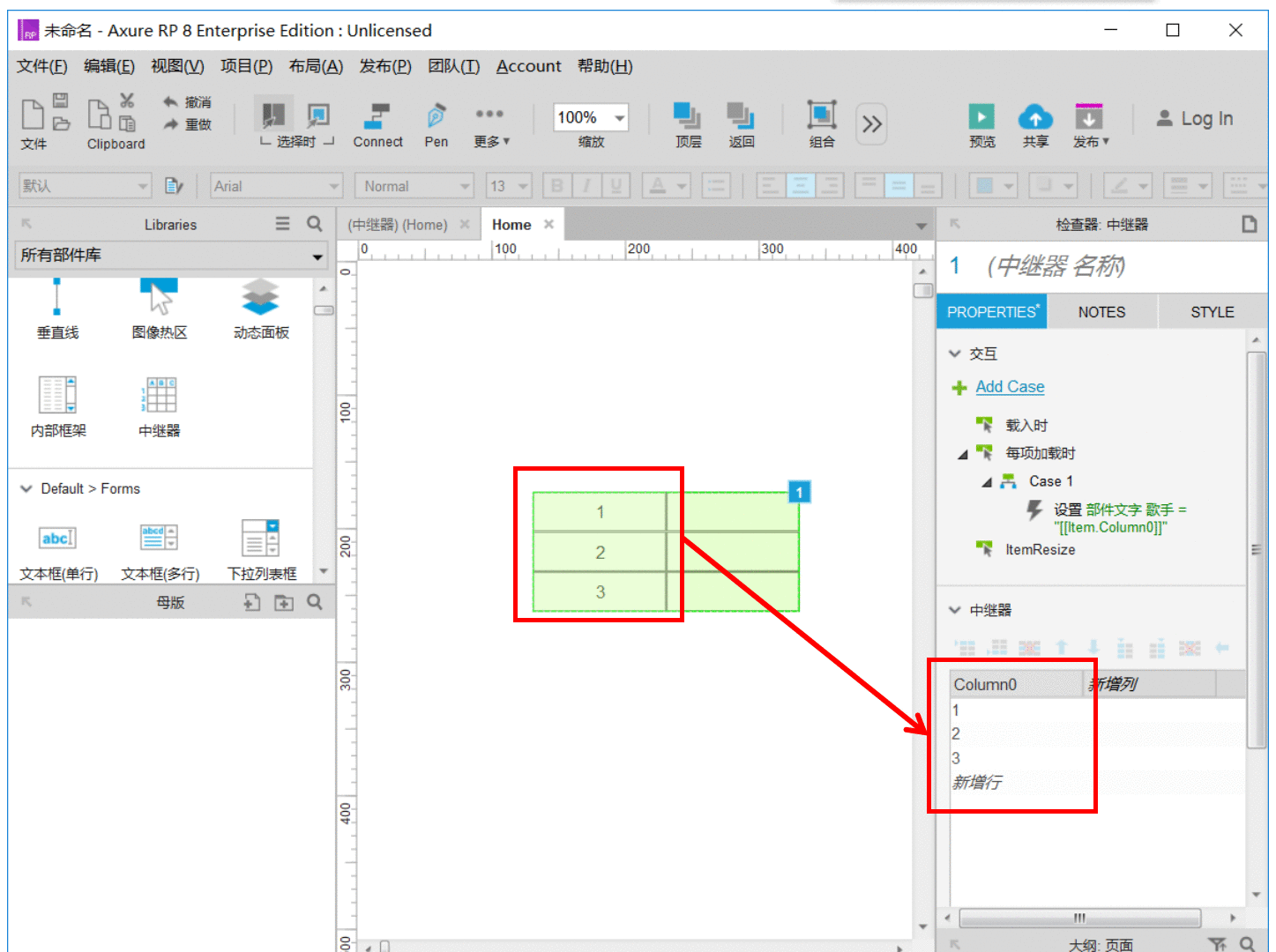1276x952 pixels.
Task: Open the 编辑 menu
Action: coord(108,66)
